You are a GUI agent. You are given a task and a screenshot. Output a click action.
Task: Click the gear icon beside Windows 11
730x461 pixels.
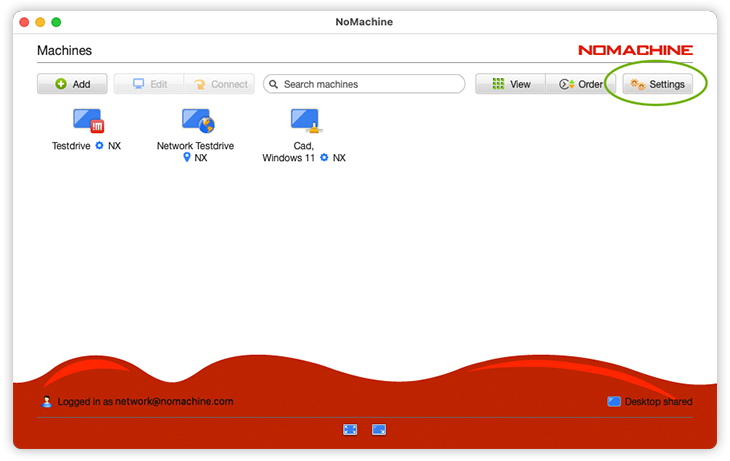point(324,158)
